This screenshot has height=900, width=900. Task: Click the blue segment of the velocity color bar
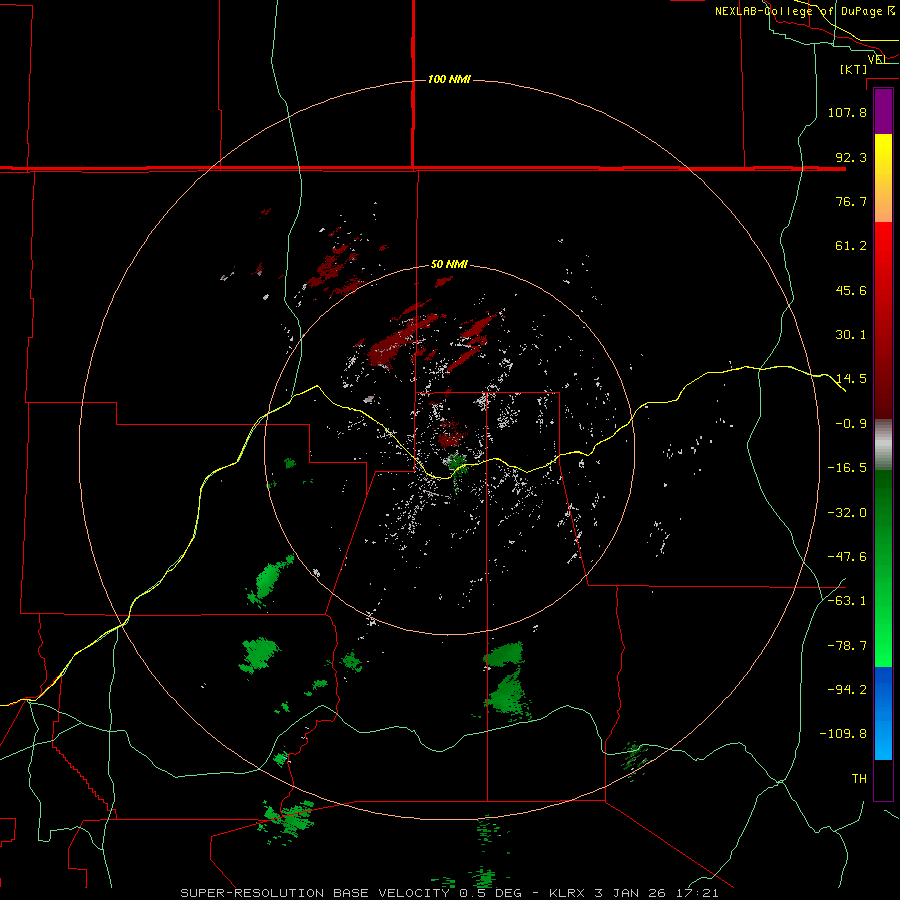pos(883,713)
